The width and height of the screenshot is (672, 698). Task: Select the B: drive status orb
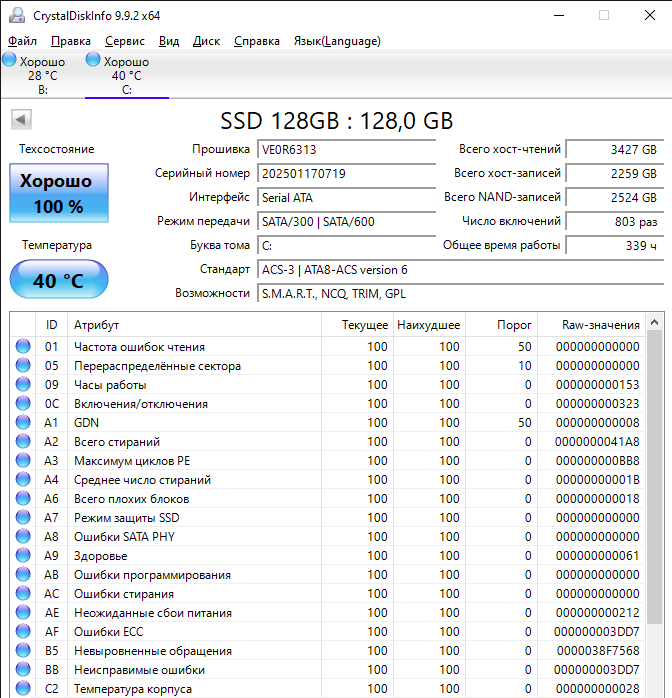tap(9, 59)
